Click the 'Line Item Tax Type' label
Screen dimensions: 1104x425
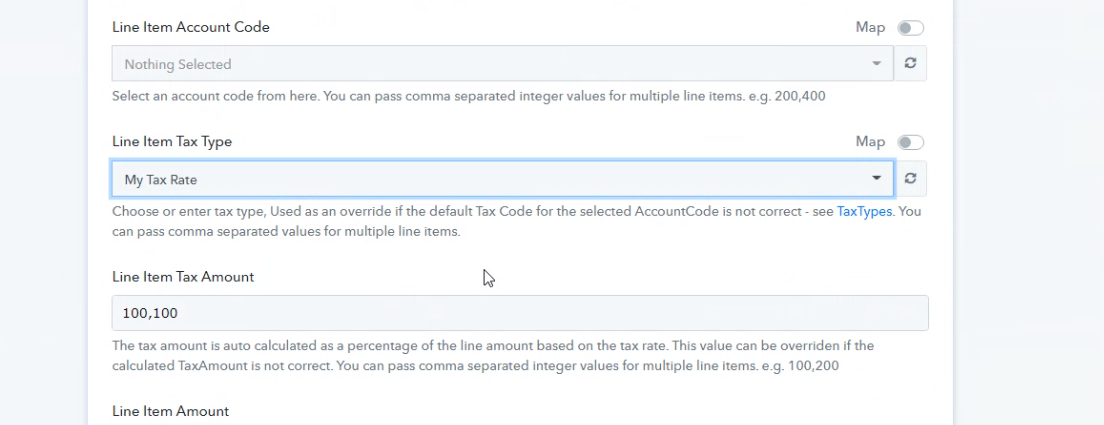coord(172,141)
